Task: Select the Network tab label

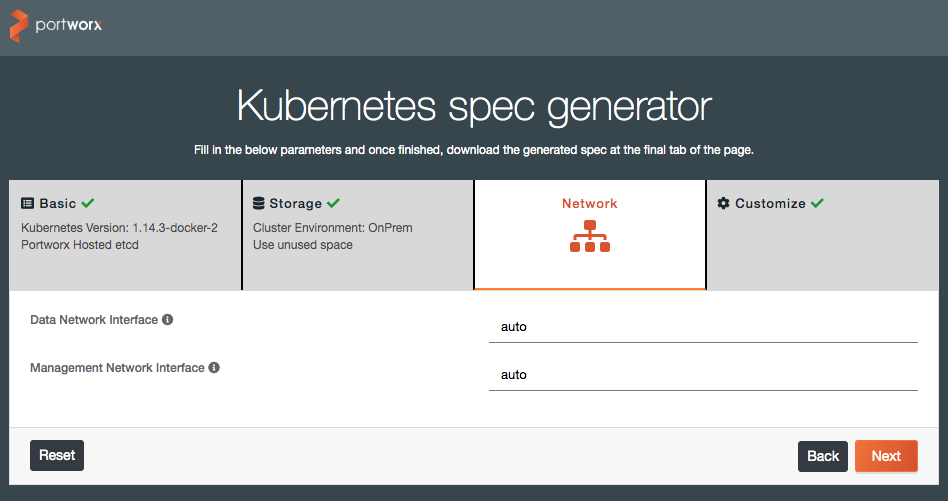Action: click(x=589, y=204)
